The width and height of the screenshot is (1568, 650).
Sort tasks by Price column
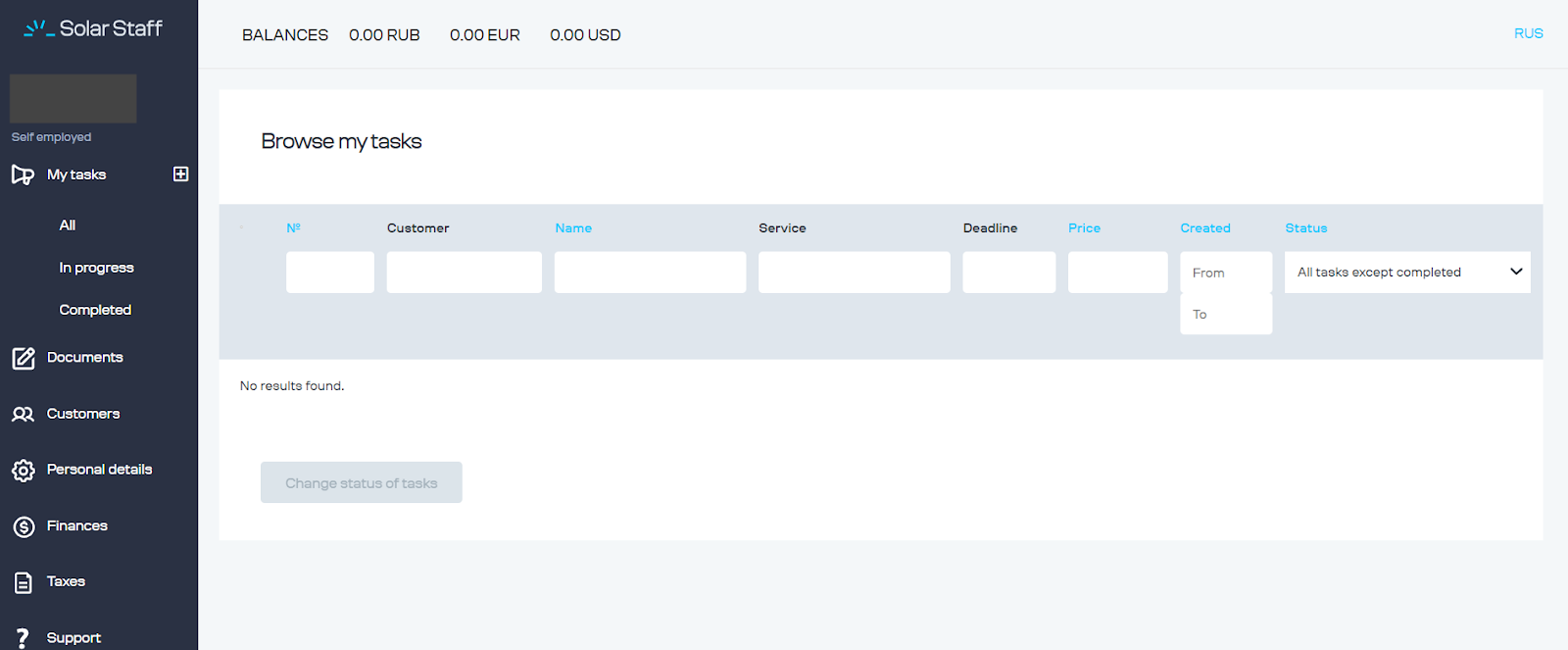click(1084, 227)
